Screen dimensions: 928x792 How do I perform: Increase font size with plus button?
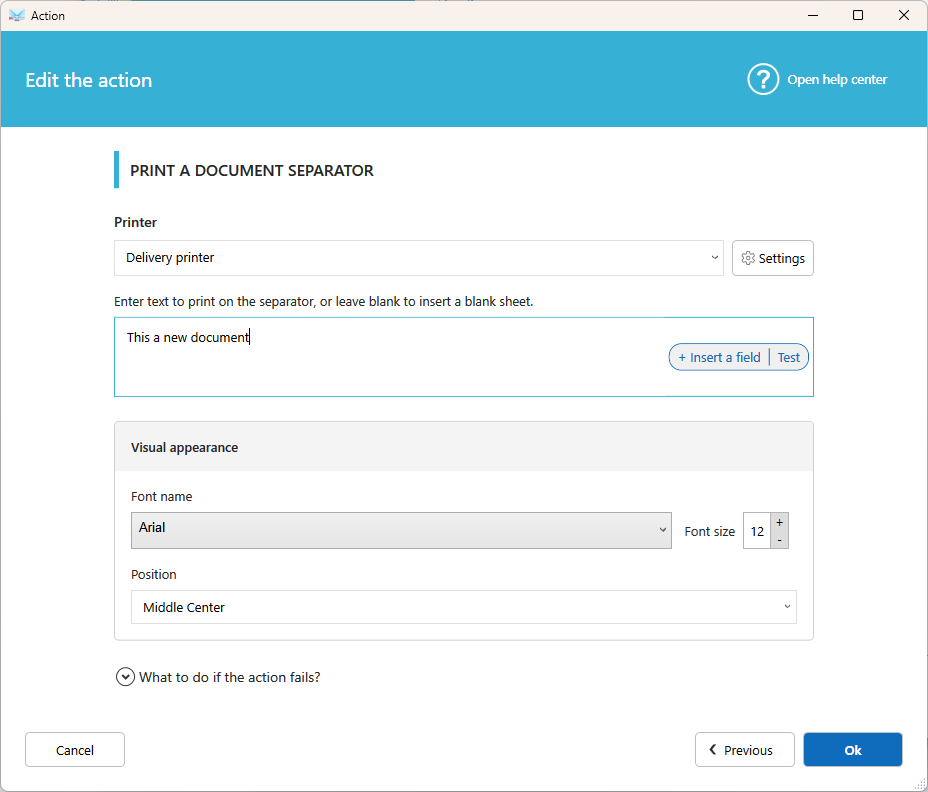[779, 522]
